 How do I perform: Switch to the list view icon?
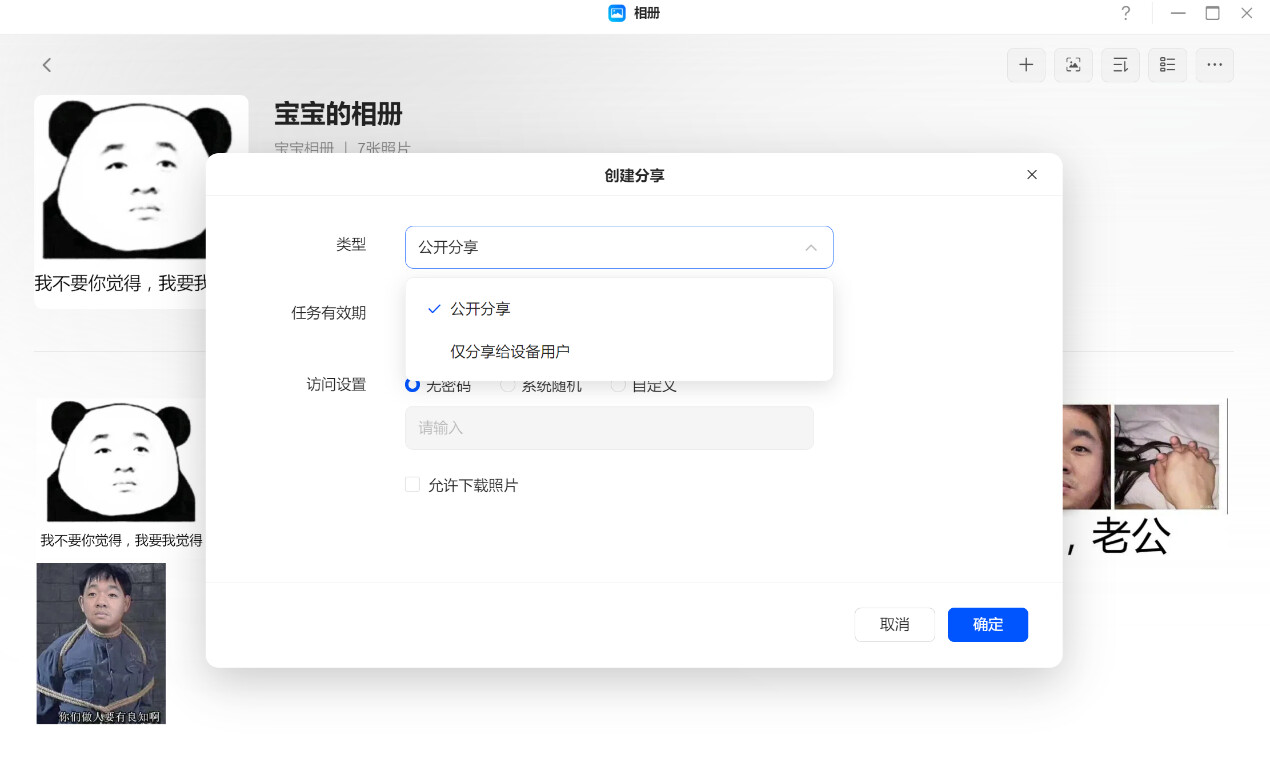tap(1167, 65)
